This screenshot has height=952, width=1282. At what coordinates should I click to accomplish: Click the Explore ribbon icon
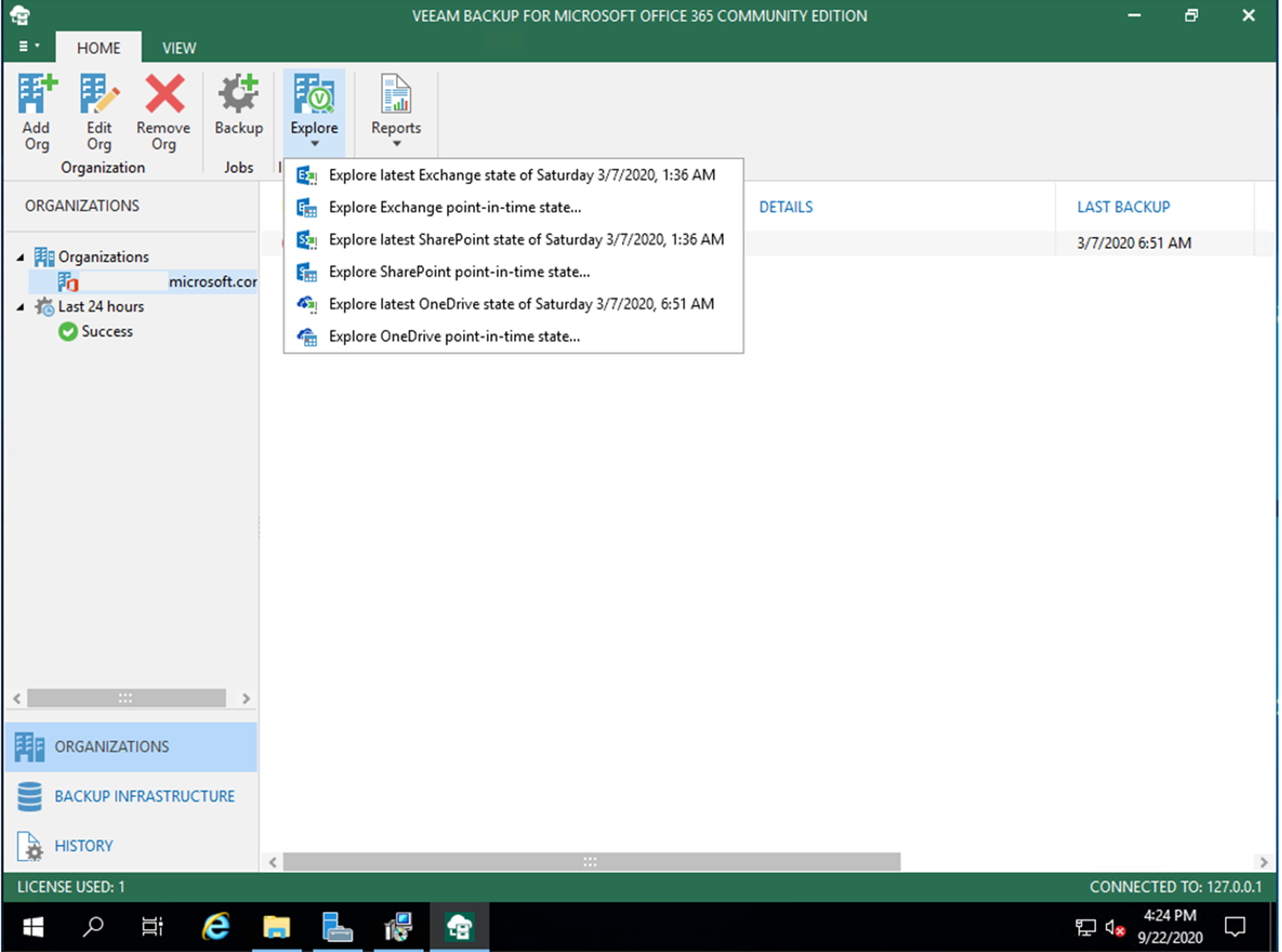(x=314, y=94)
